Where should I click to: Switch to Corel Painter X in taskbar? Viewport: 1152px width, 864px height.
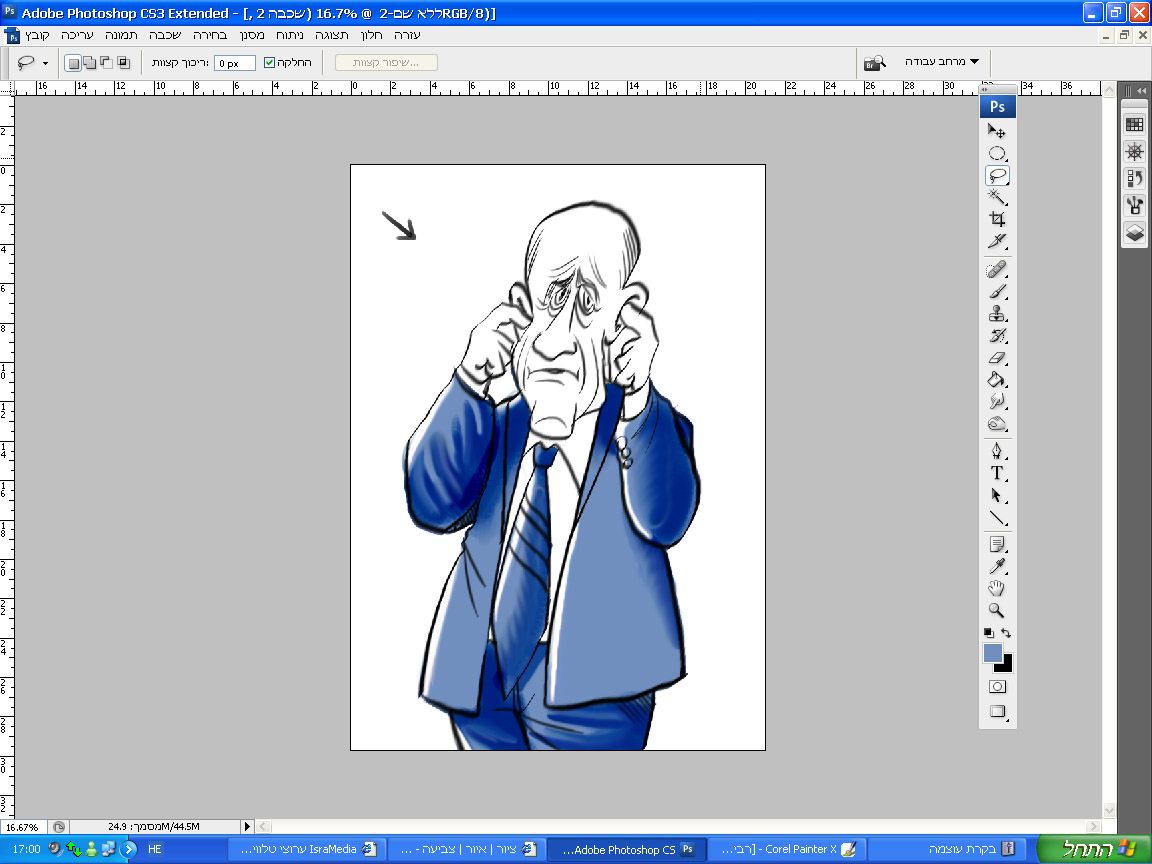coord(786,849)
